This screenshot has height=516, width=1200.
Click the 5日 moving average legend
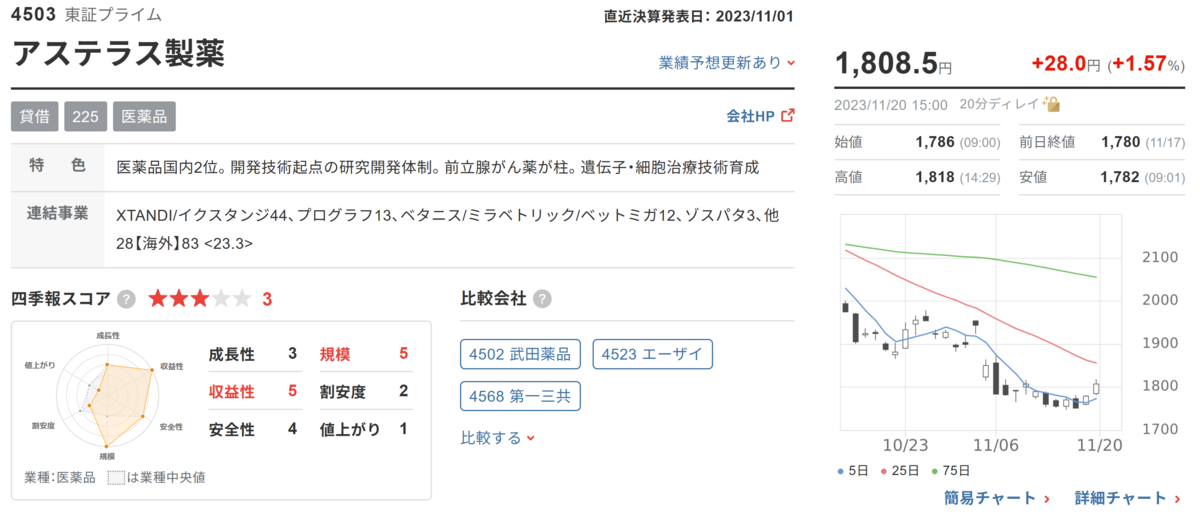pos(853,470)
